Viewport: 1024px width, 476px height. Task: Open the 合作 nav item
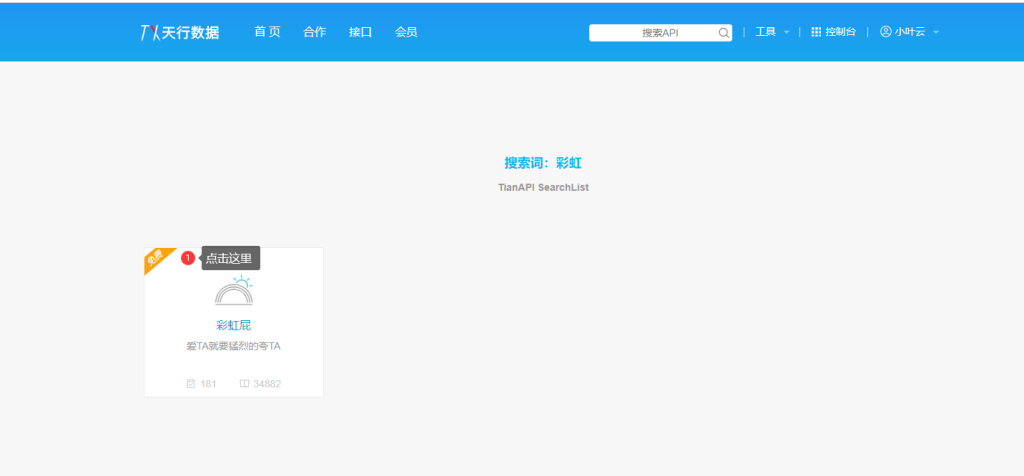(314, 32)
